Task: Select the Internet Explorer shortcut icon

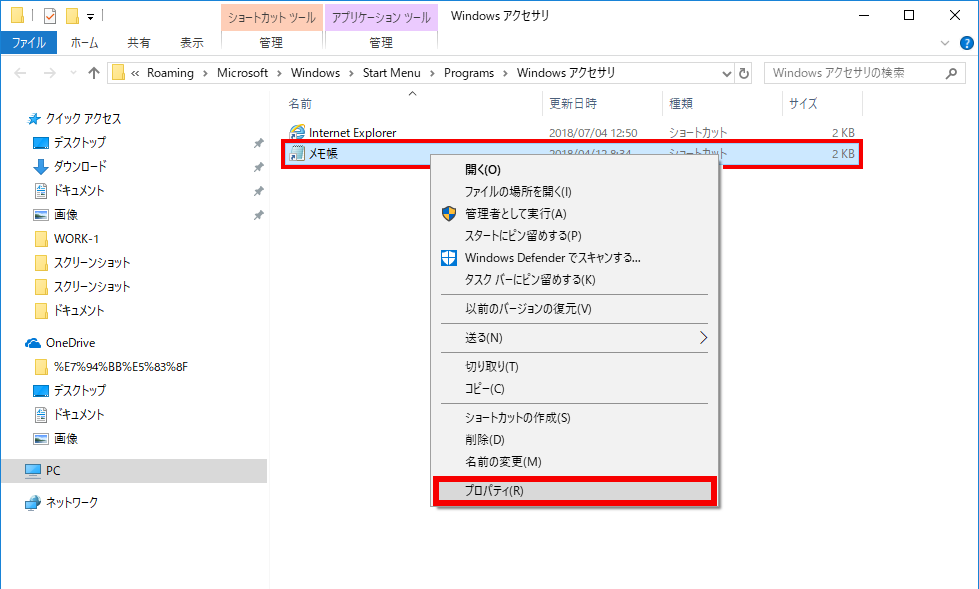Action: point(297,132)
